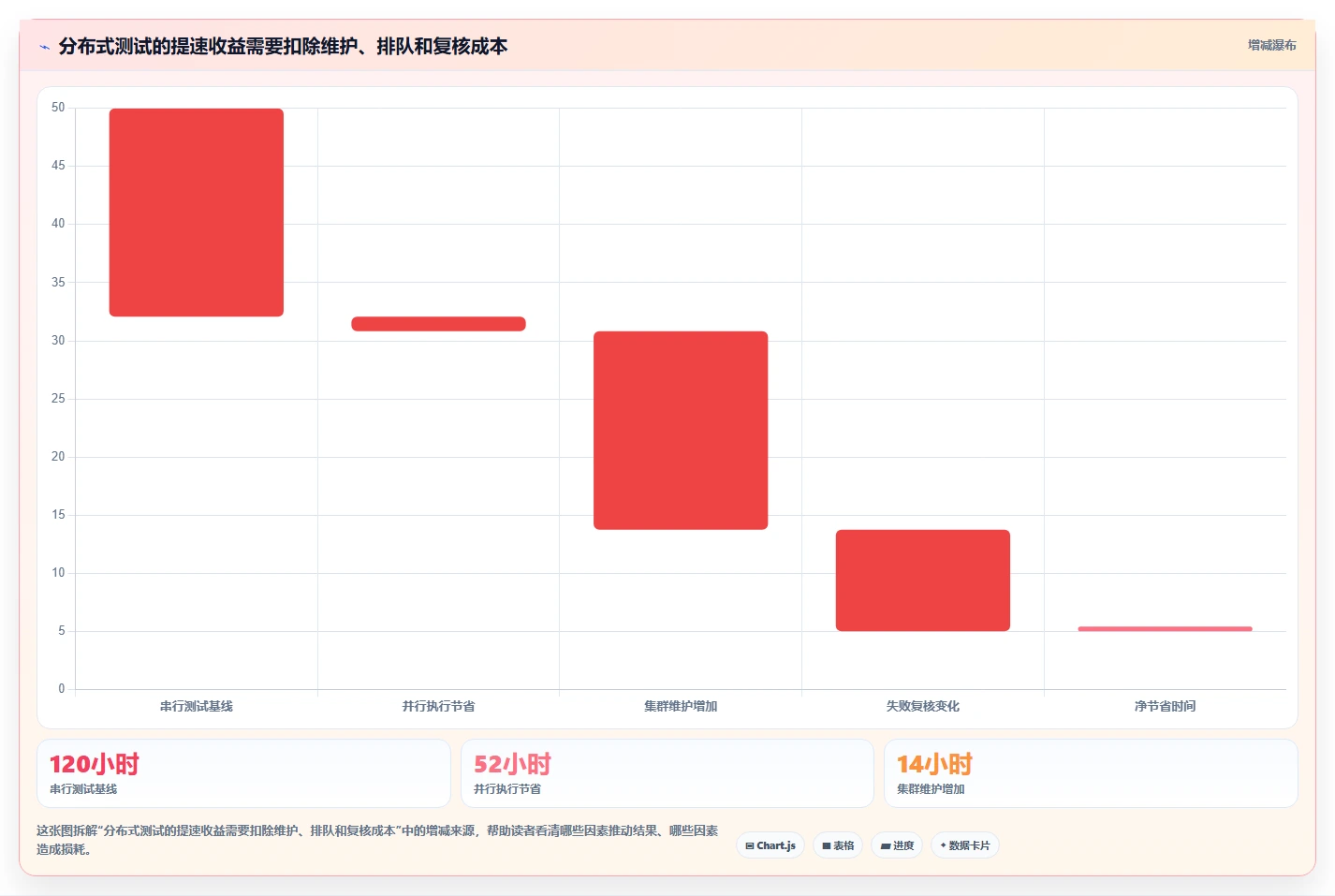Click the 120小时 data card
This screenshot has width=1335, height=896.
tap(243, 773)
